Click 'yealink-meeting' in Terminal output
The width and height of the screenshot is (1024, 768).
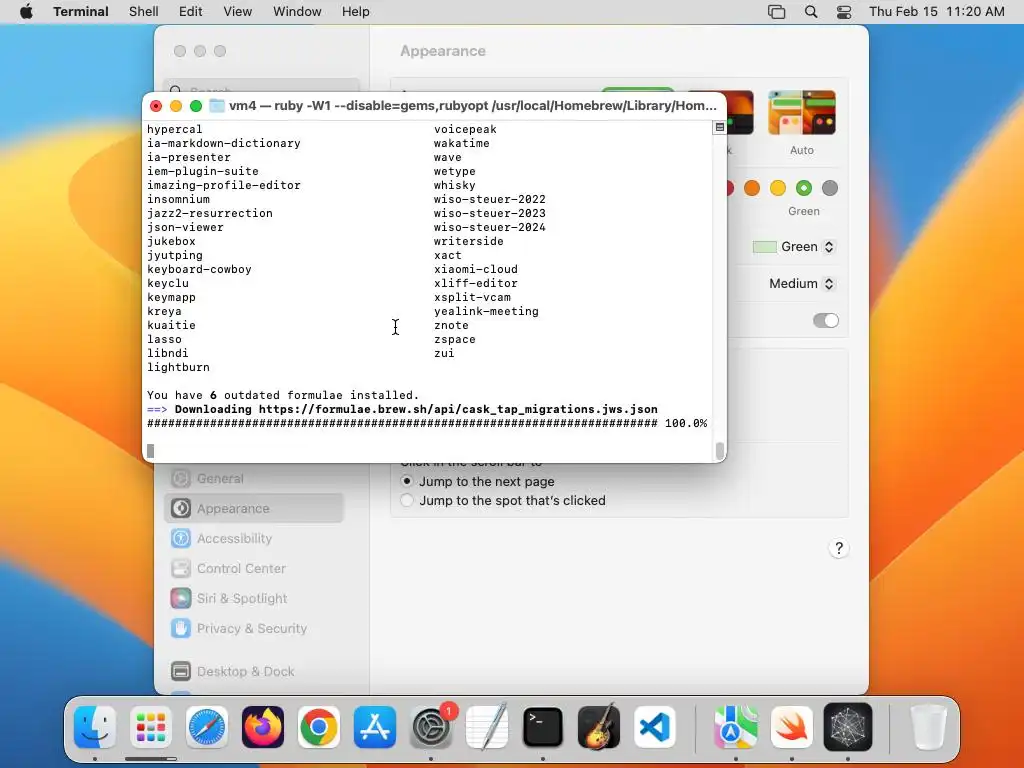coord(487,312)
